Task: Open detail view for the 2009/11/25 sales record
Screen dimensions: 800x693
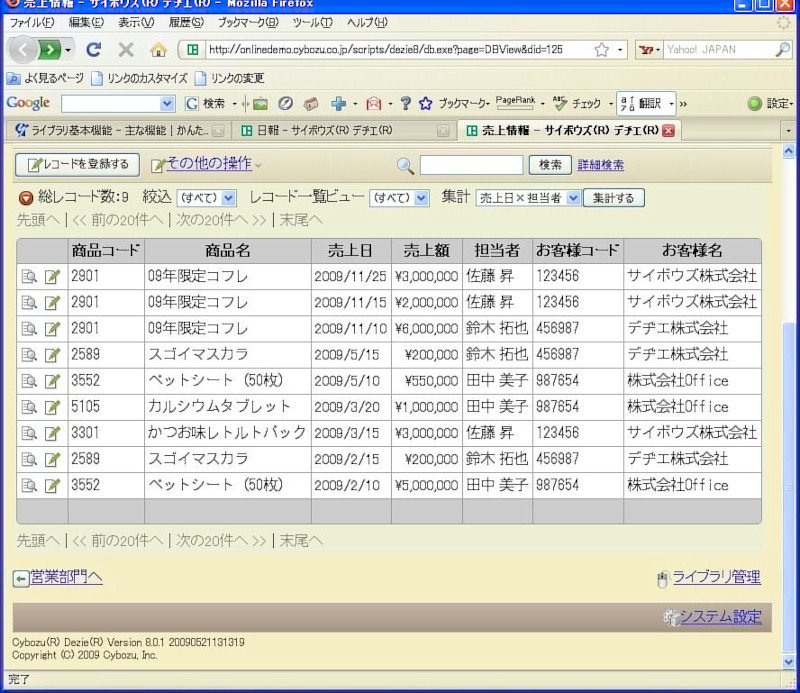Action: point(29,277)
